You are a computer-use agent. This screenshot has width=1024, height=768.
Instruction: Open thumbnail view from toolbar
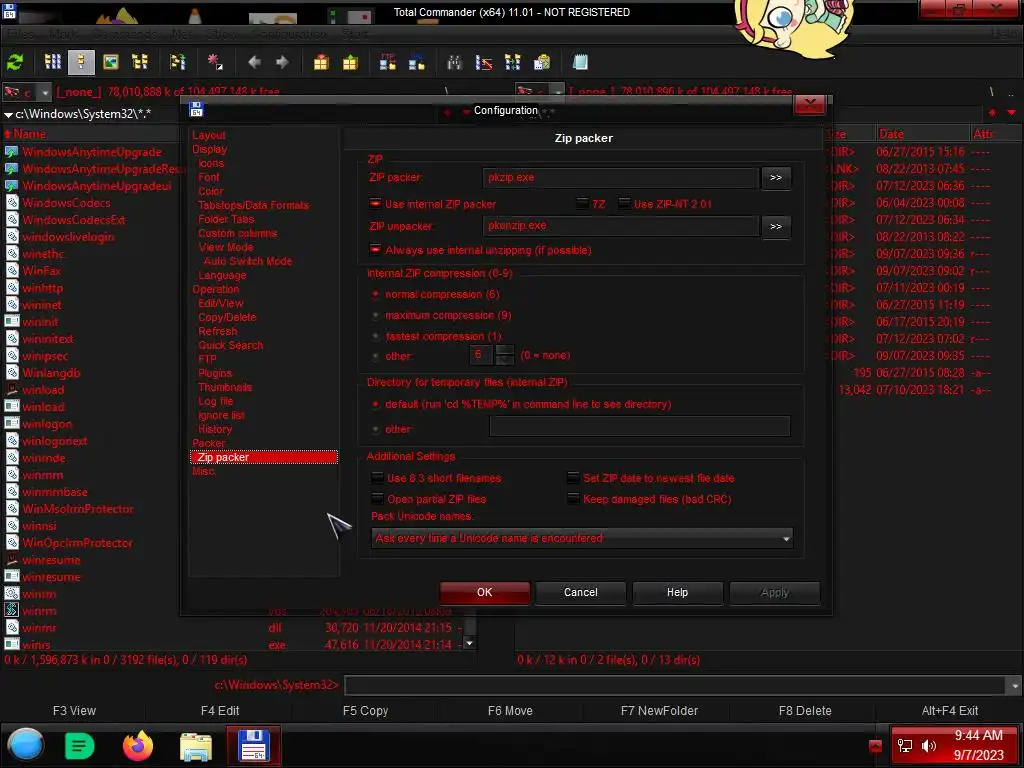coord(111,63)
